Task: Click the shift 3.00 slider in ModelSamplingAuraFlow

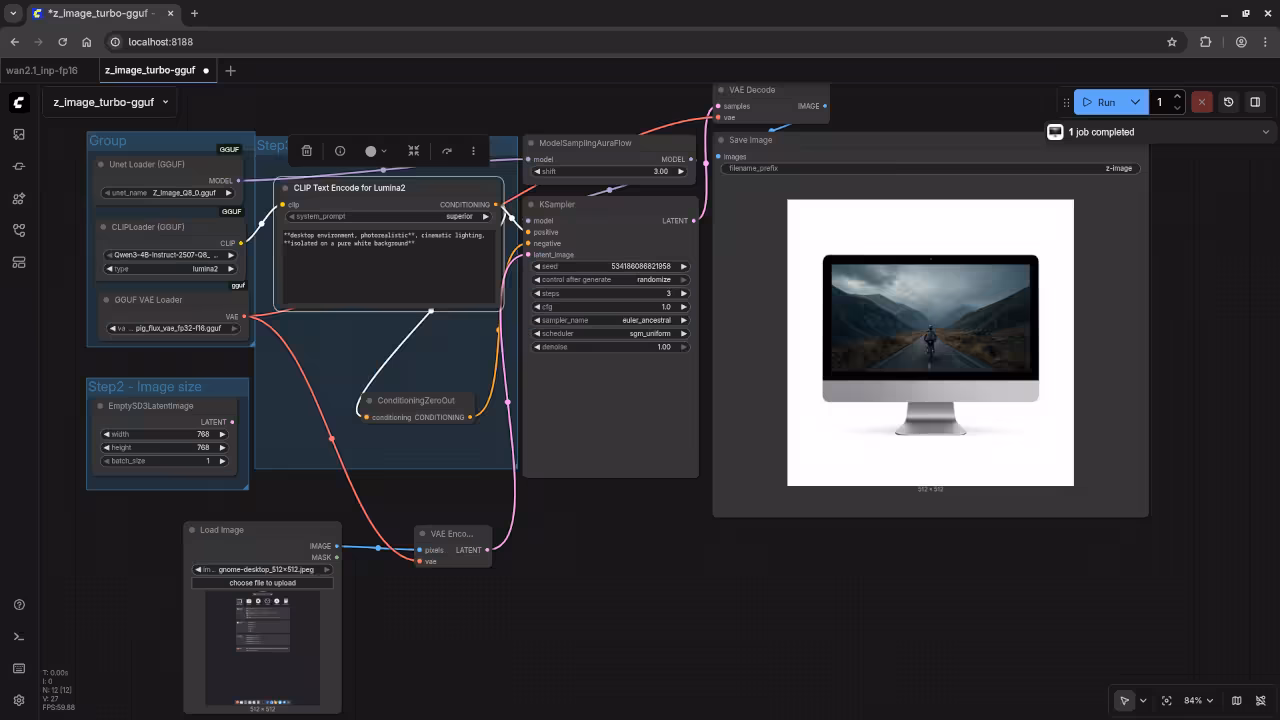Action: pos(609,171)
